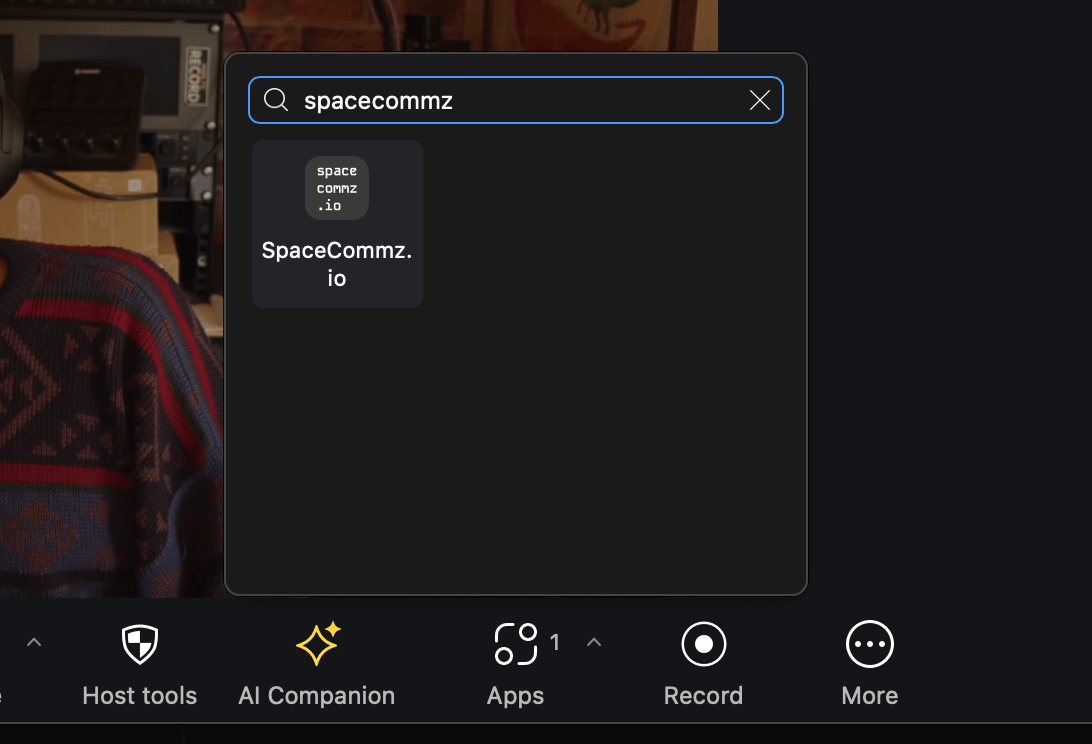Click the AI Companion label

pyautogui.click(x=316, y=695)
